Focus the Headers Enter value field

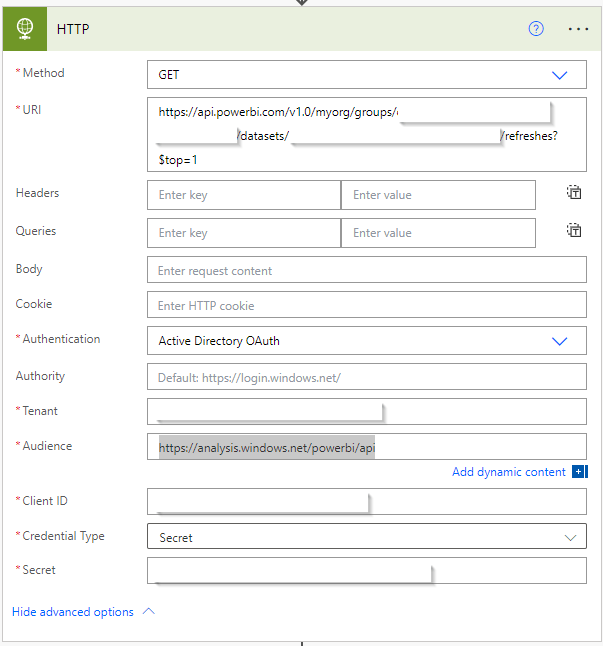(437, 195)
